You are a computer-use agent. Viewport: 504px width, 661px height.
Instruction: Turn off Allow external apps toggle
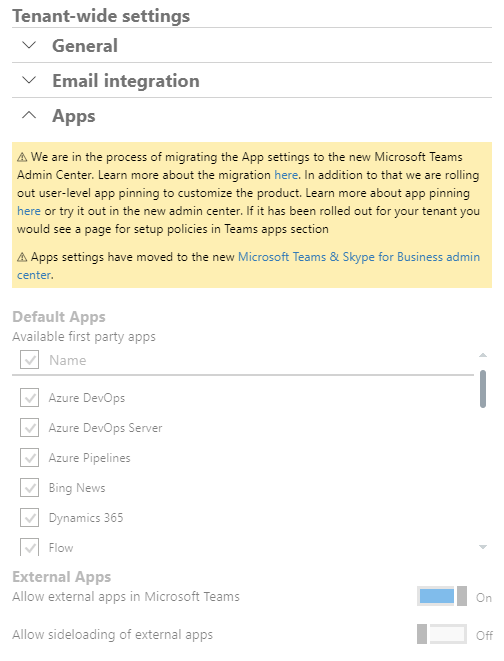pyautogui.click(x=442, y=596)
